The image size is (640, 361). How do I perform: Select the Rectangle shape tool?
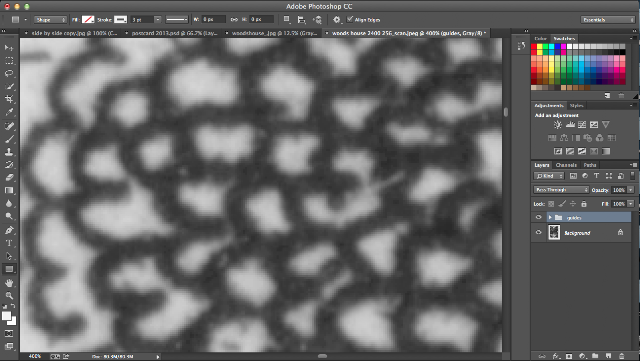click(9, 269)
